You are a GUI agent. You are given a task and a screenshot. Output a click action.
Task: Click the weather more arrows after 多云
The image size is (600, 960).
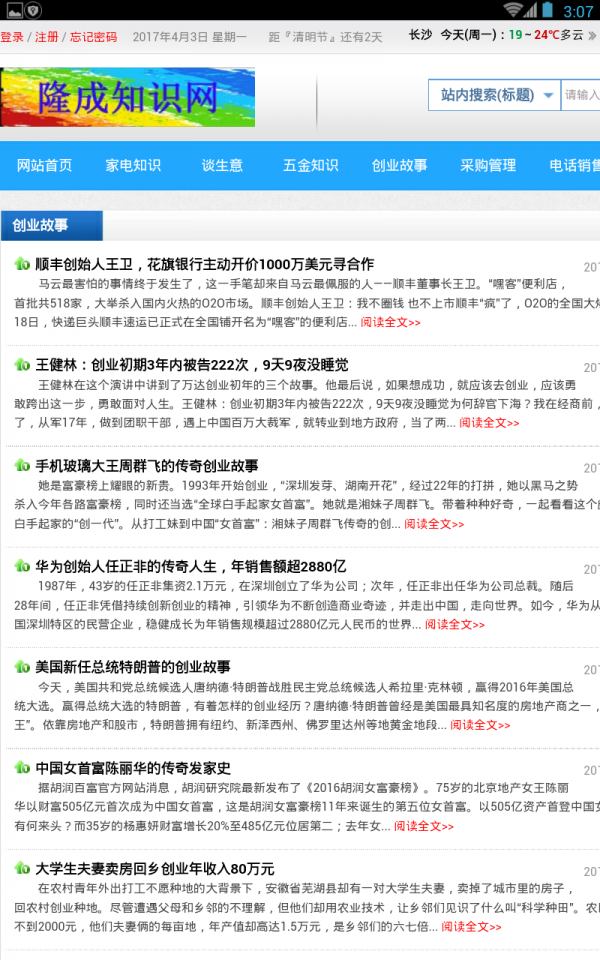tap(592, 36)
